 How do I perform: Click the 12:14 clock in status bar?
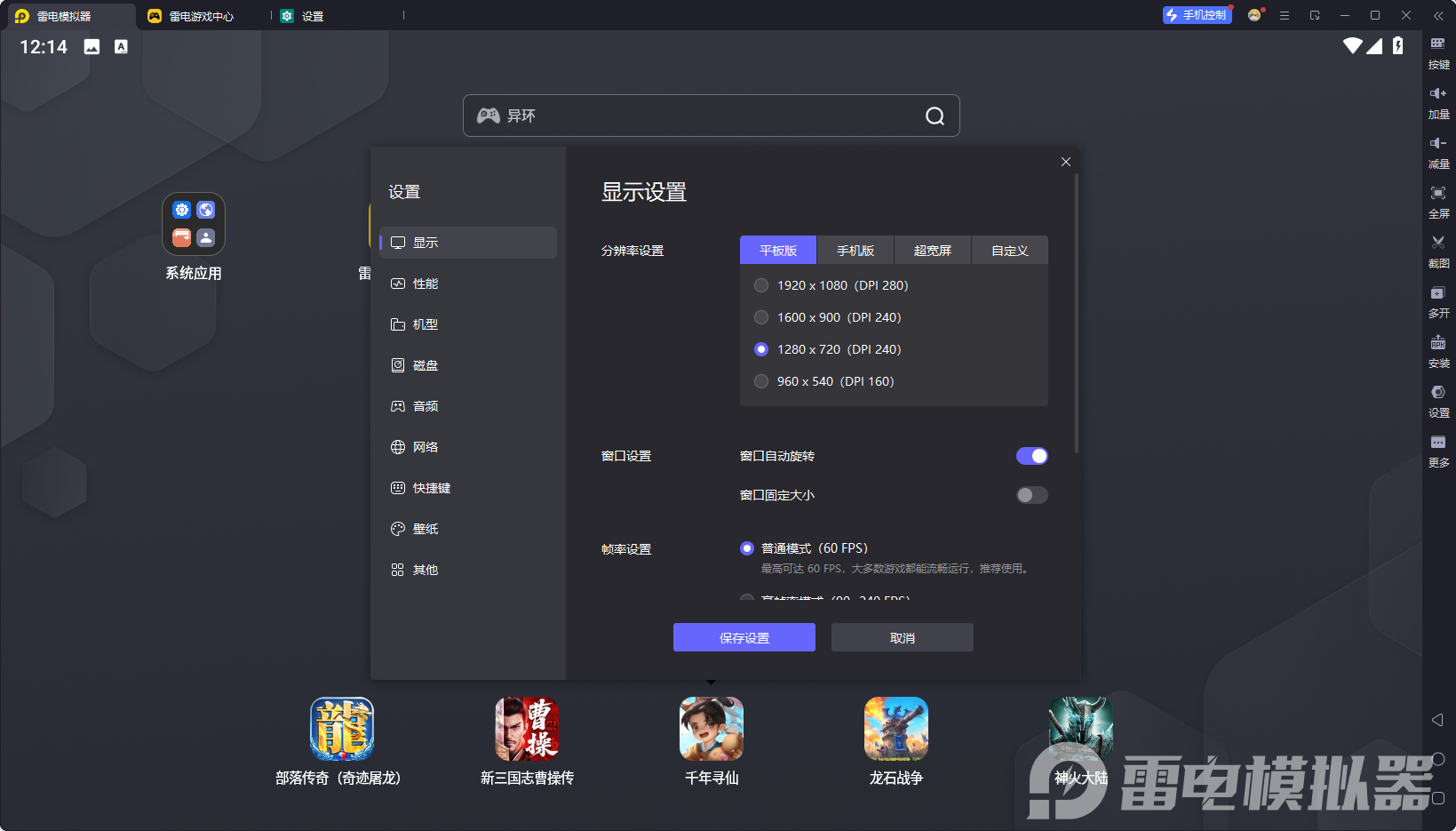(44, 46)
